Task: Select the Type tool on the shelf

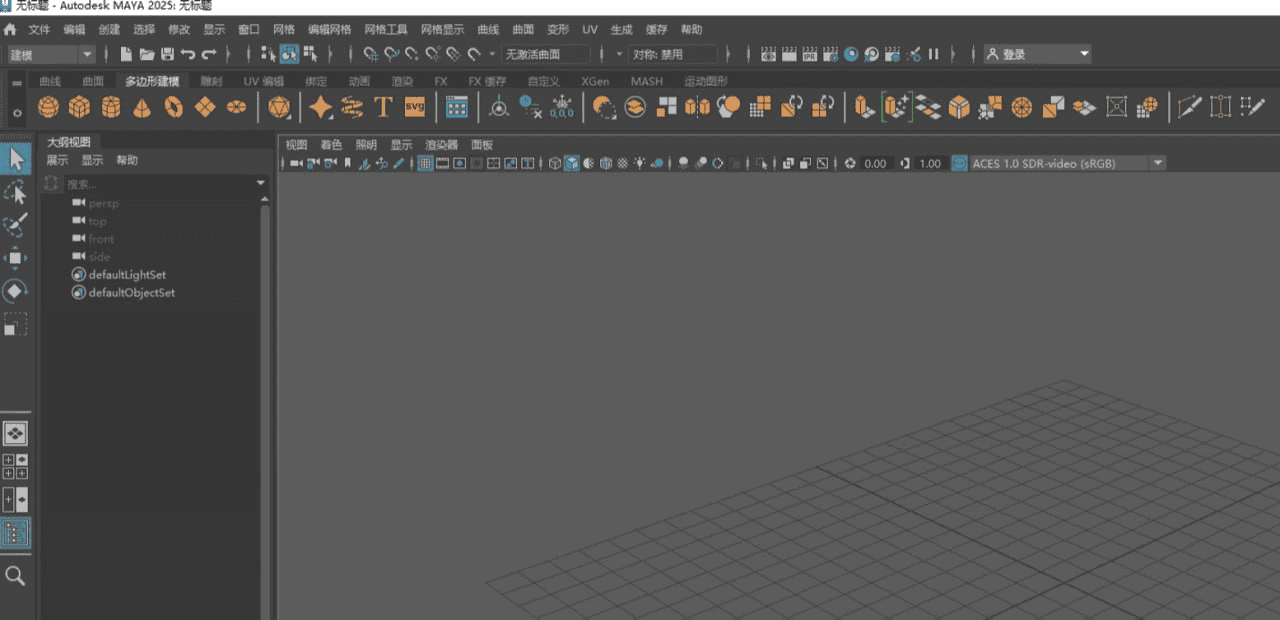Action: click(x=382, y=107)
